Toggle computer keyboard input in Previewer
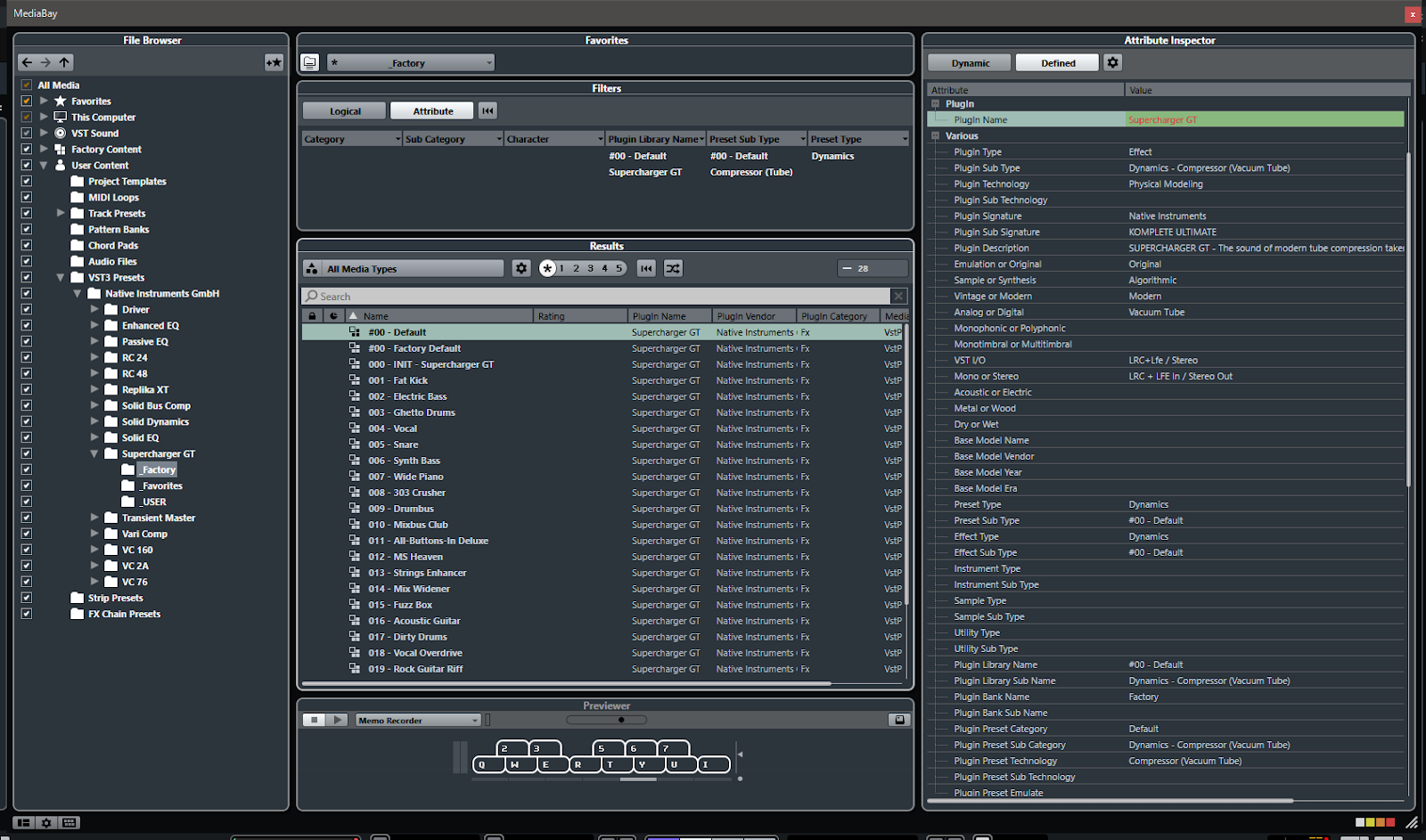This screenshot has height=840, width=1426. (899, 720)
